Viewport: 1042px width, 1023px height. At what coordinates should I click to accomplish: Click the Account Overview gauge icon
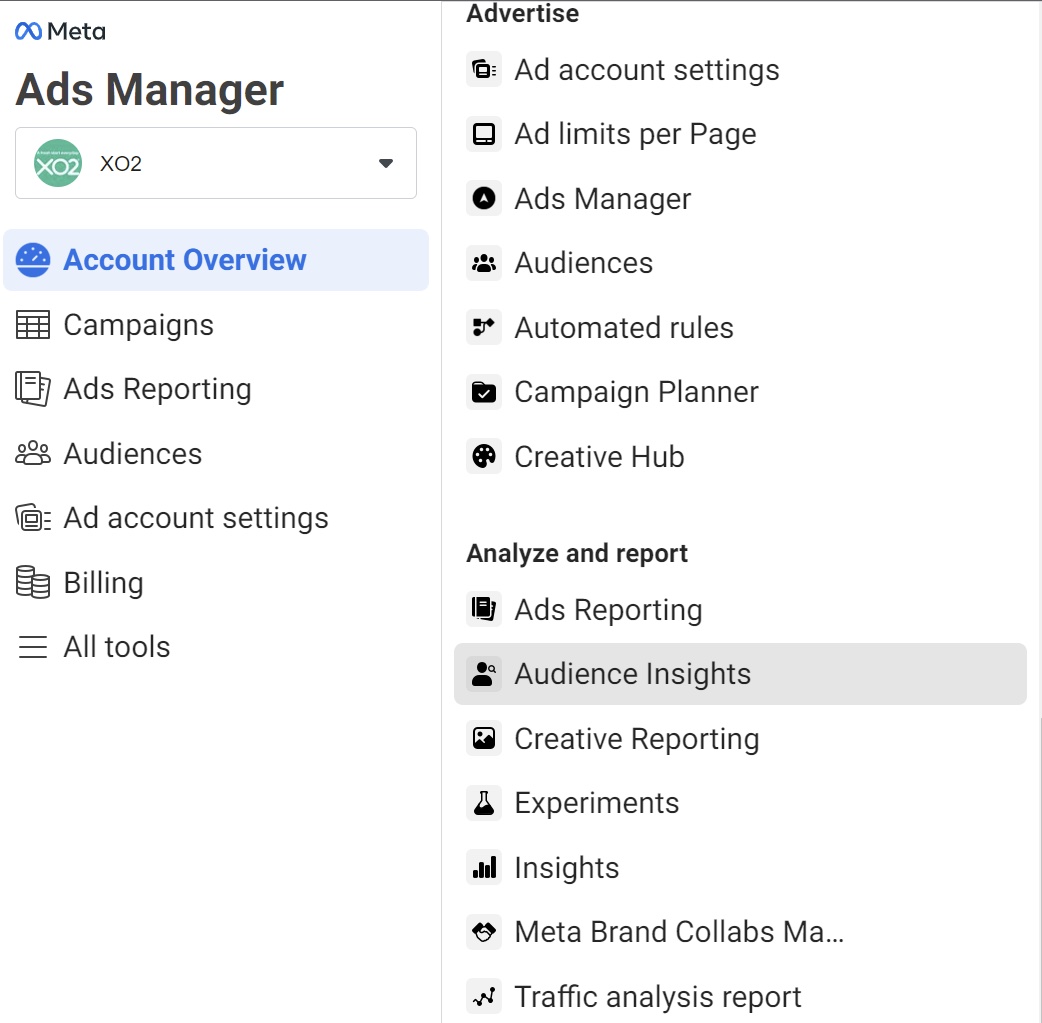click(33, 260)
